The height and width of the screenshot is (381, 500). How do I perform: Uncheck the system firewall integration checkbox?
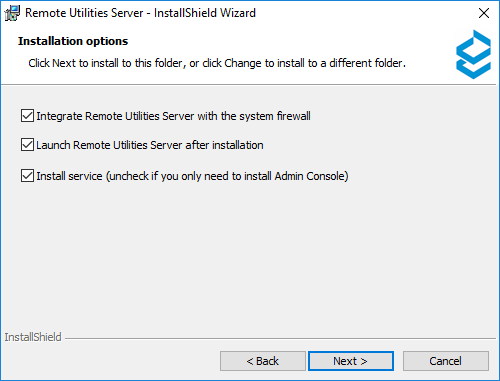(27, 116)
